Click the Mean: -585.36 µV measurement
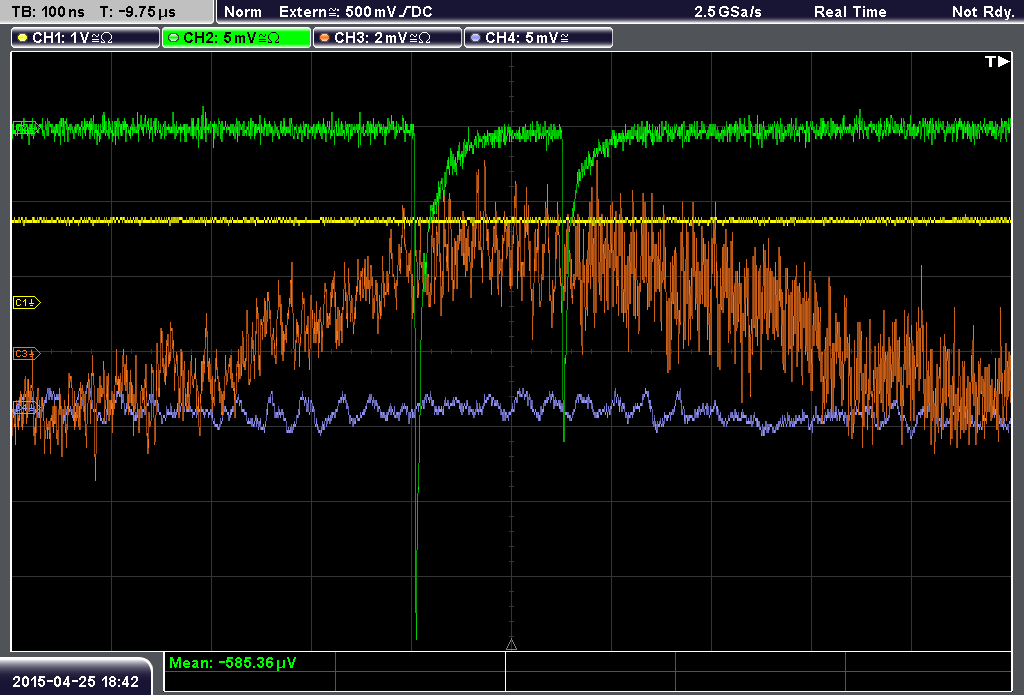 pos(232,662)
